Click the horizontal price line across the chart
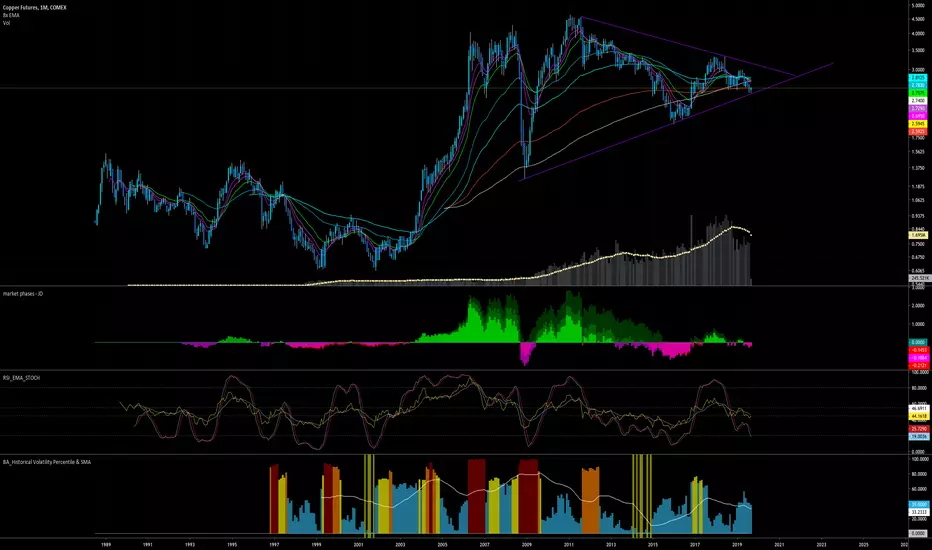The image size is (932, 550). 454,88
